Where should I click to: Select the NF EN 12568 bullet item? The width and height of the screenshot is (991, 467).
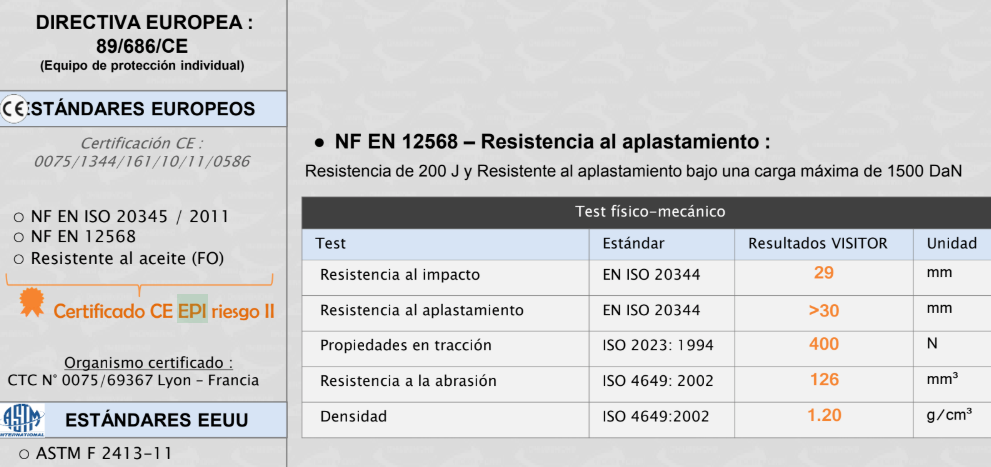tap(75, 237)
